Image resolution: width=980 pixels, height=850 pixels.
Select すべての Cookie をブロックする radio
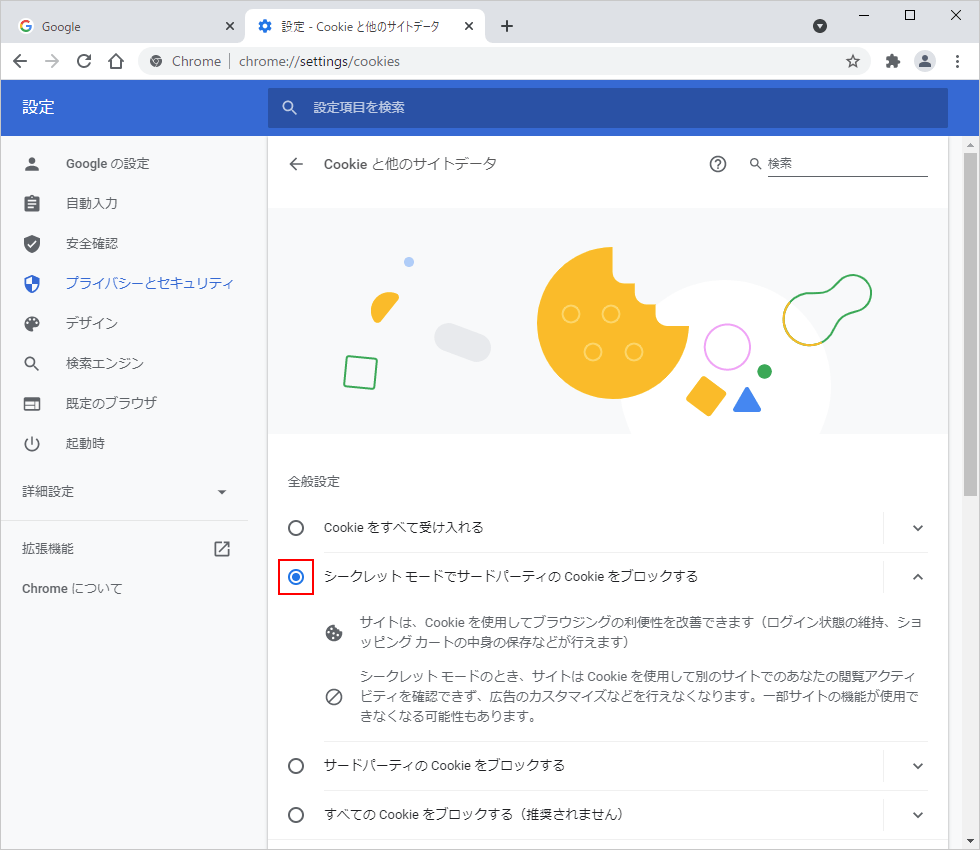point(296,815)
